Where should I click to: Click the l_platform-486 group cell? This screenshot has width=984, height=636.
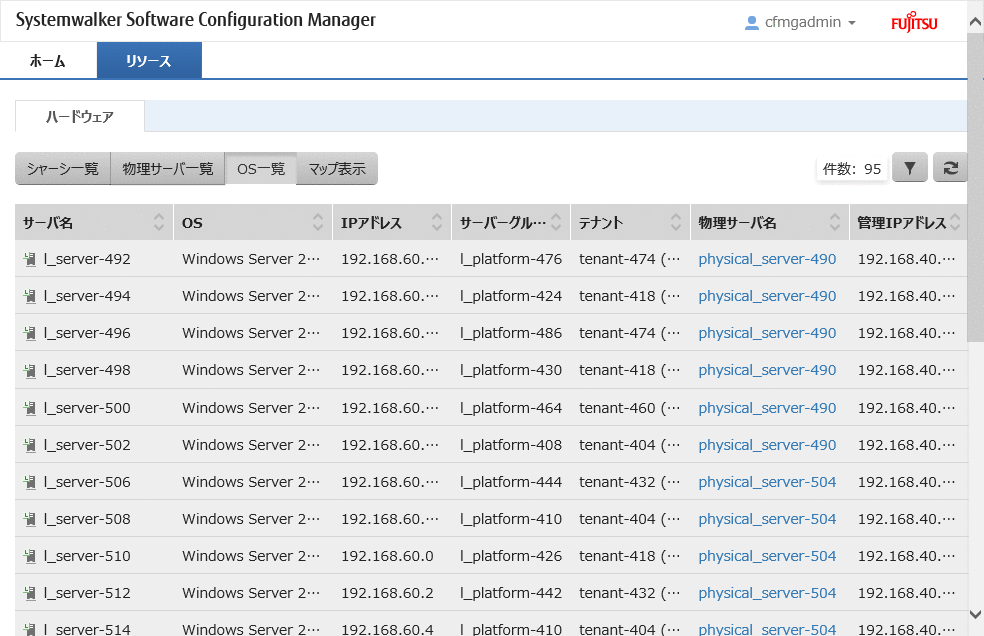[511, 333]
